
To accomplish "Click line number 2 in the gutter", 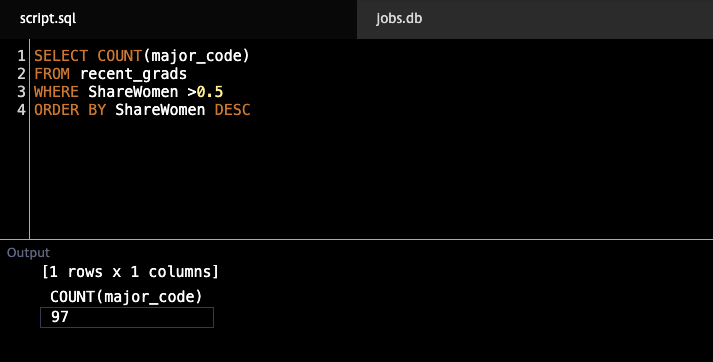I will coord(21,74).
